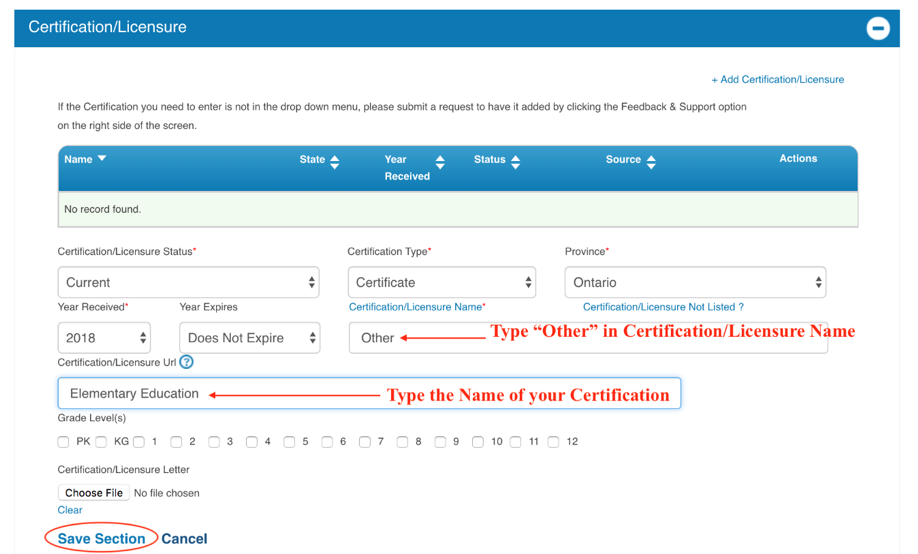The width and height of the screenshot is (918, 554).
Task: Check grade level 8 box
Action: [x=402, y=442]
